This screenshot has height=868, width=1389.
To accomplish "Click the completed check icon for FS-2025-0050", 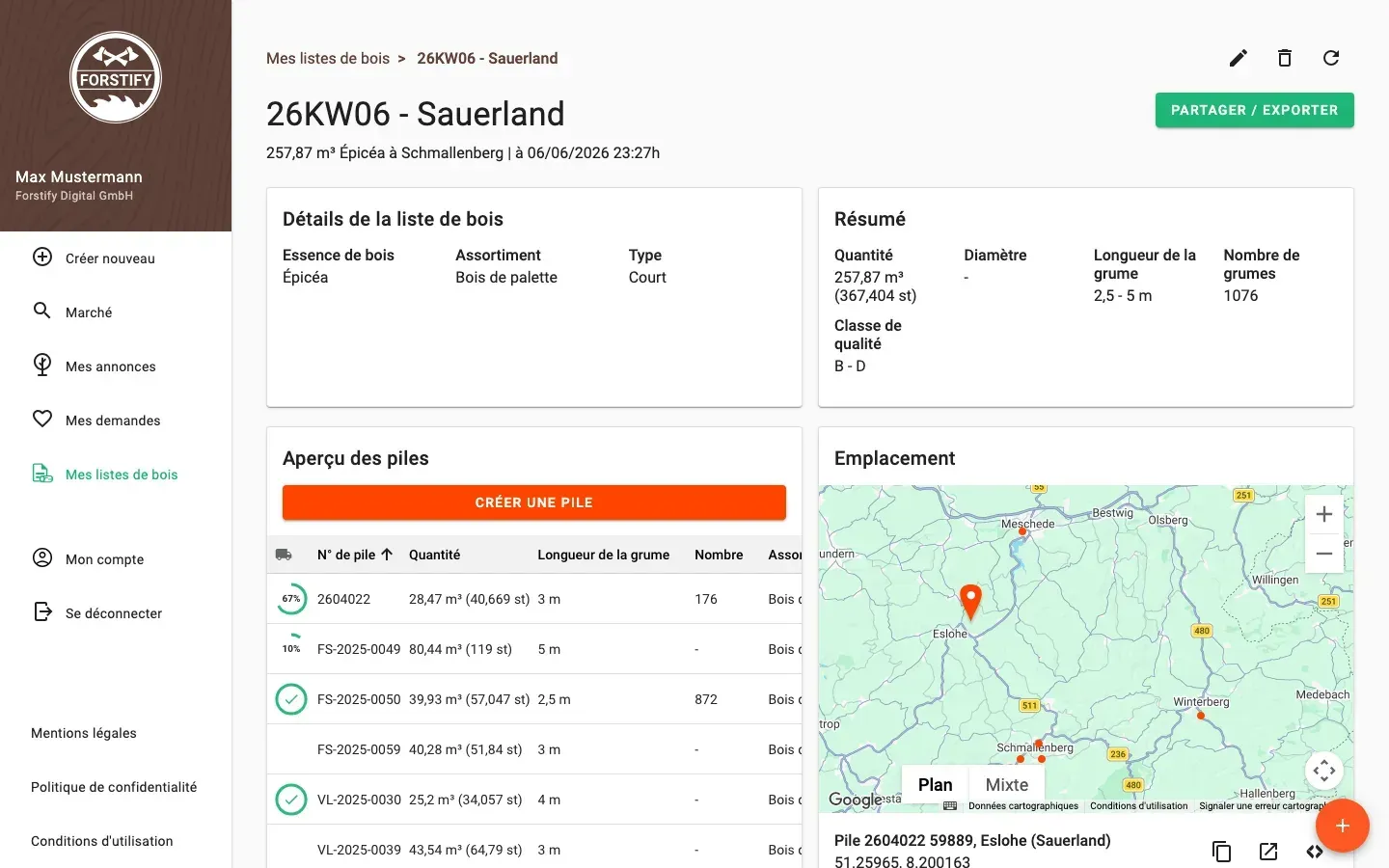I will (x=291, y=699).
